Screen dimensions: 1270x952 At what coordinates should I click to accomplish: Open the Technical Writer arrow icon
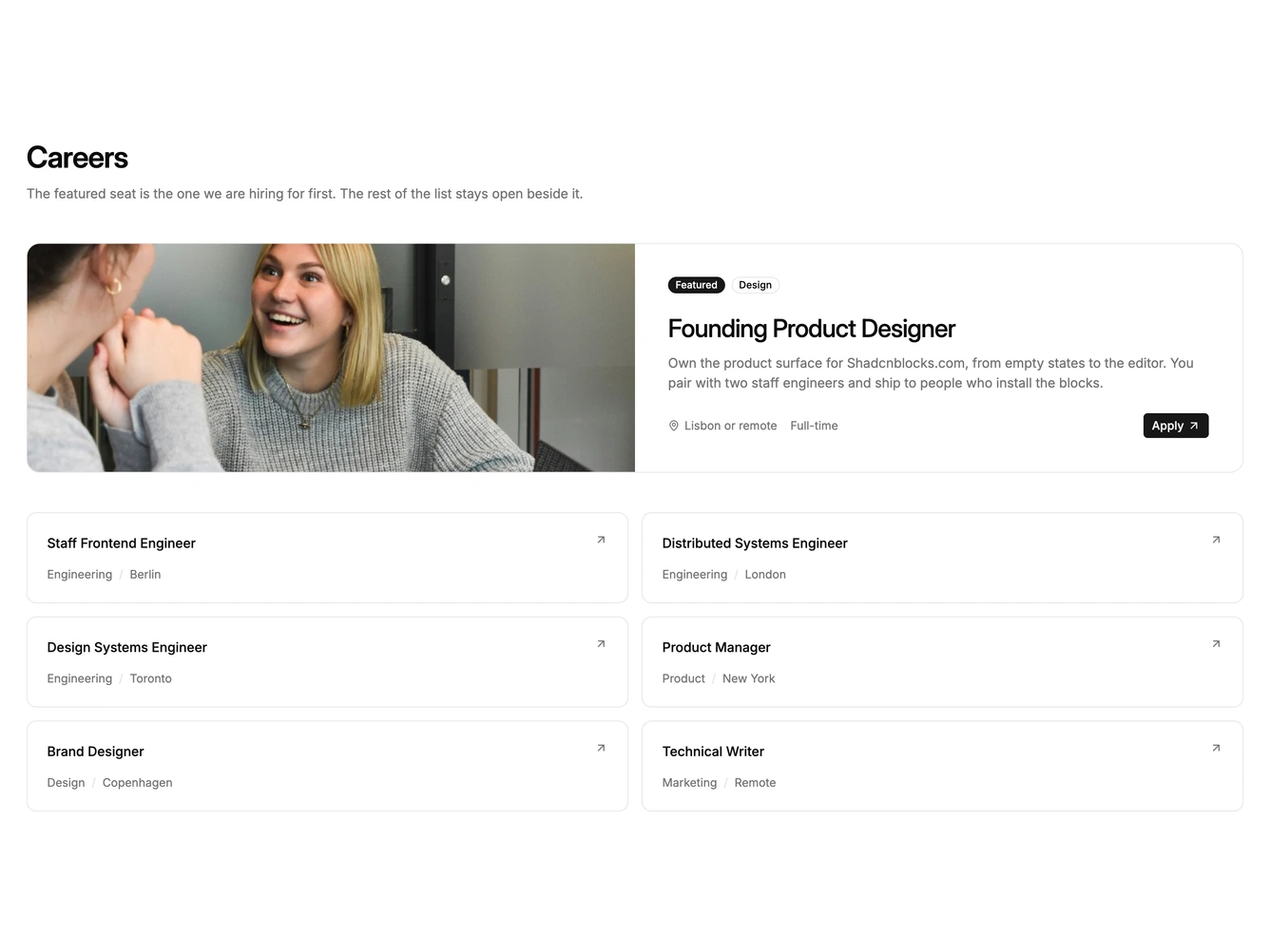[x=1216, y=749]
